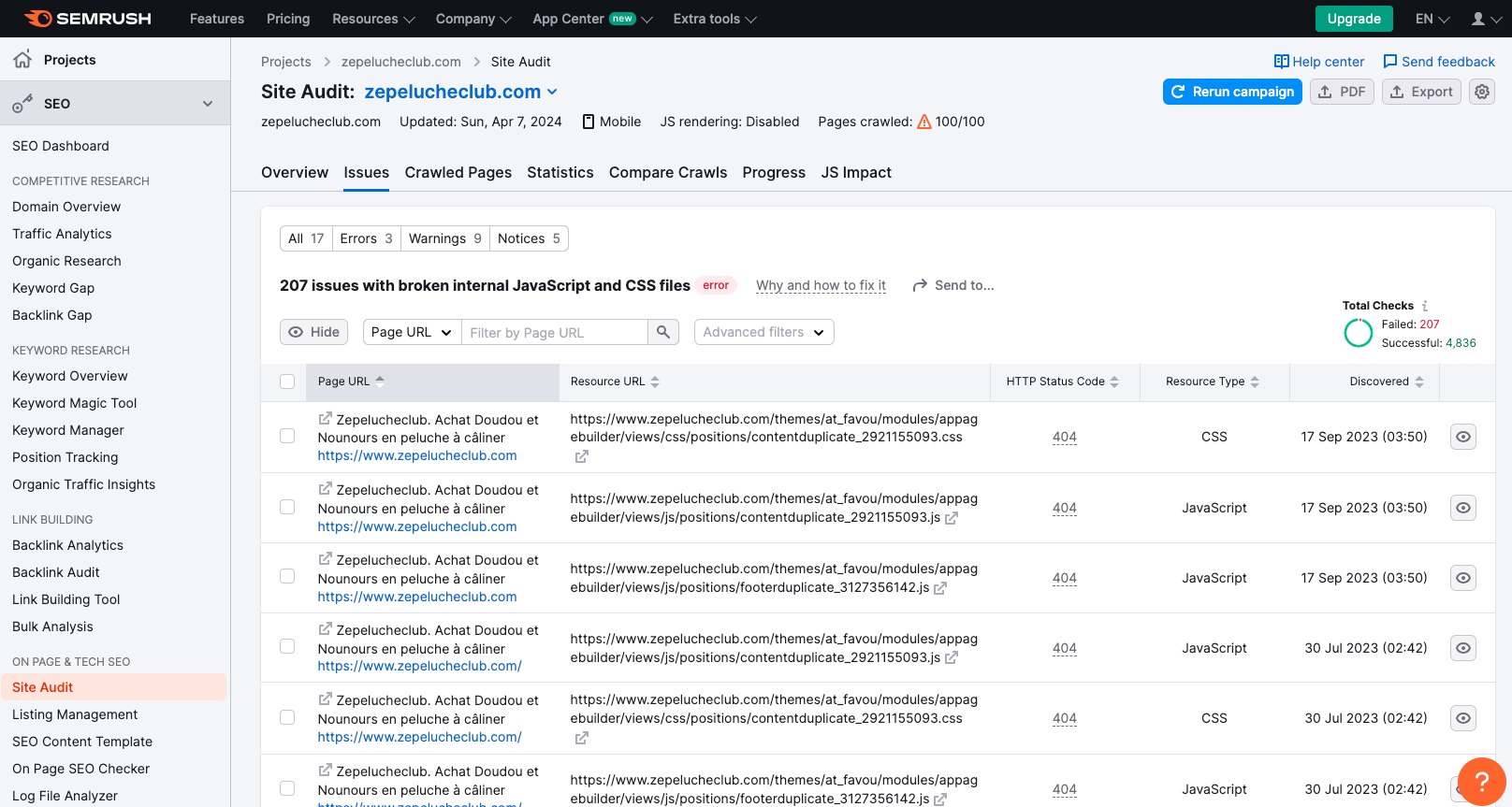Open the Why and how to fix it link
The image size is (1512, 807).
(x=821, y=285)
